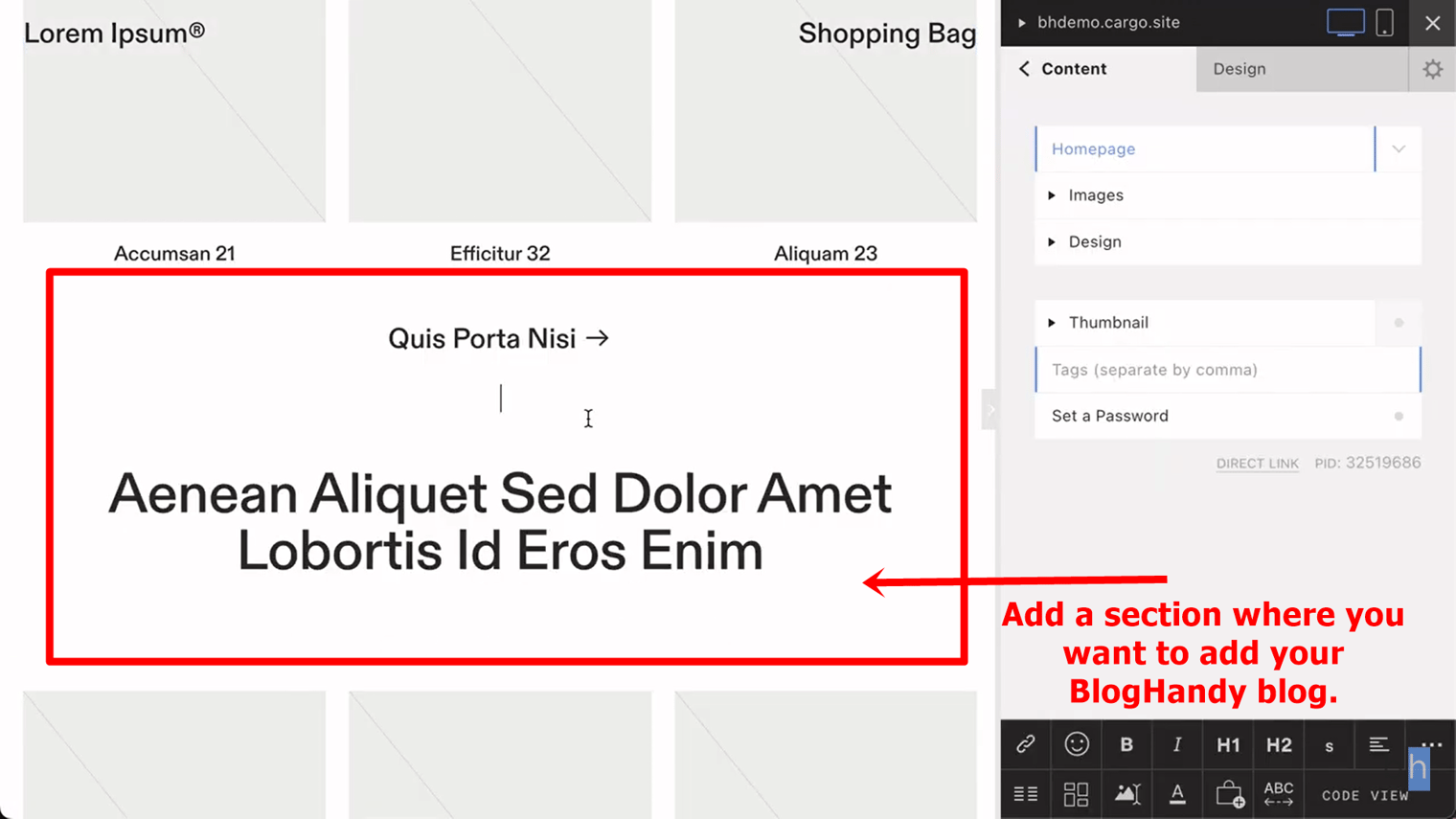This screenshot has height=819, width=1456.
Task: Switch to the Design tab
Action: tap(1240, 69)
